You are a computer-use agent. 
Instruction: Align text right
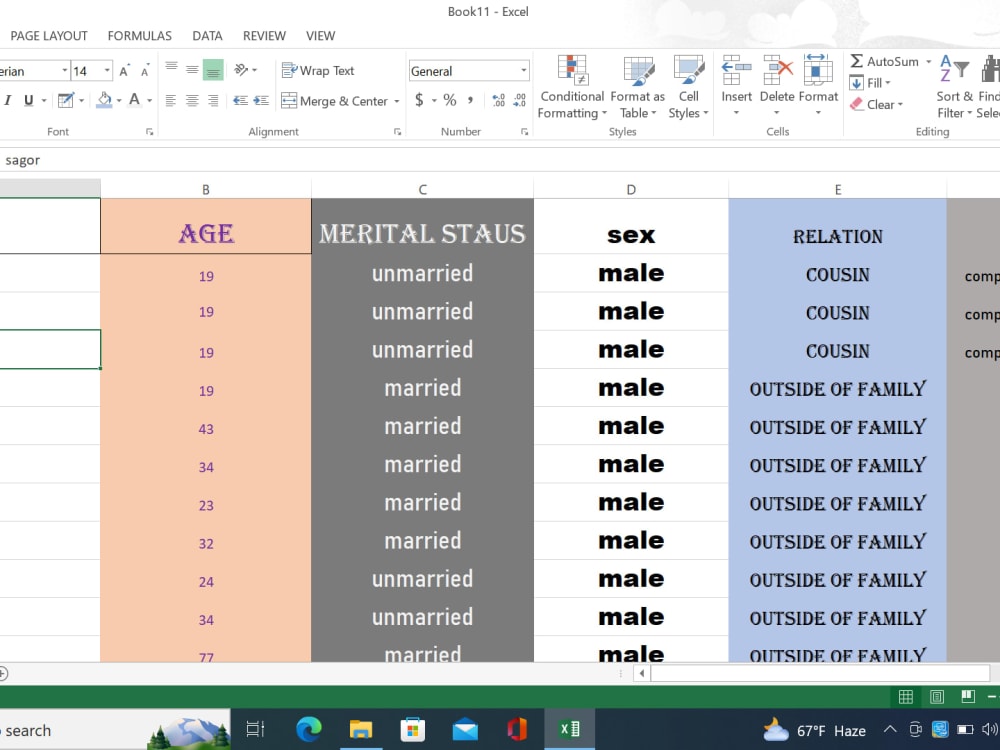pos(213,100)
